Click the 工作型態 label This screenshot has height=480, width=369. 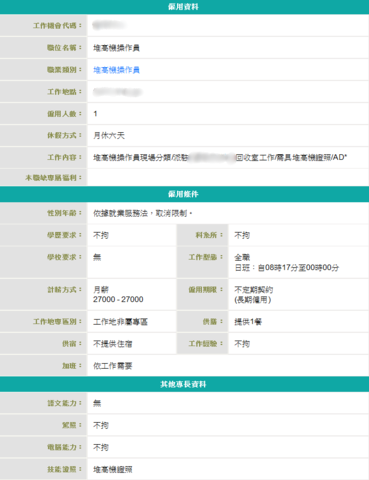[206, 257]
